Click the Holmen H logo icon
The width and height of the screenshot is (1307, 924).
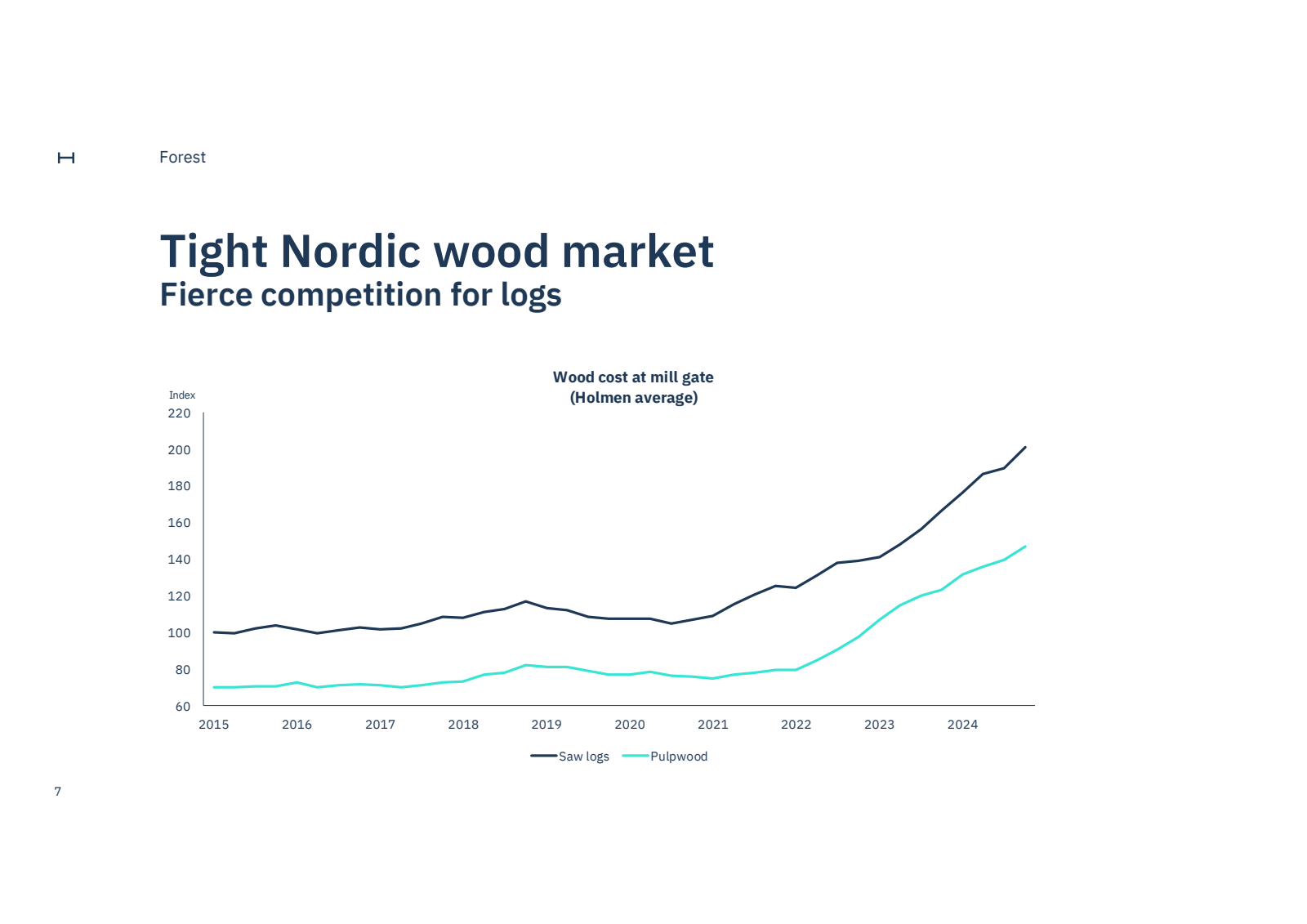click(x=66, y=158)
